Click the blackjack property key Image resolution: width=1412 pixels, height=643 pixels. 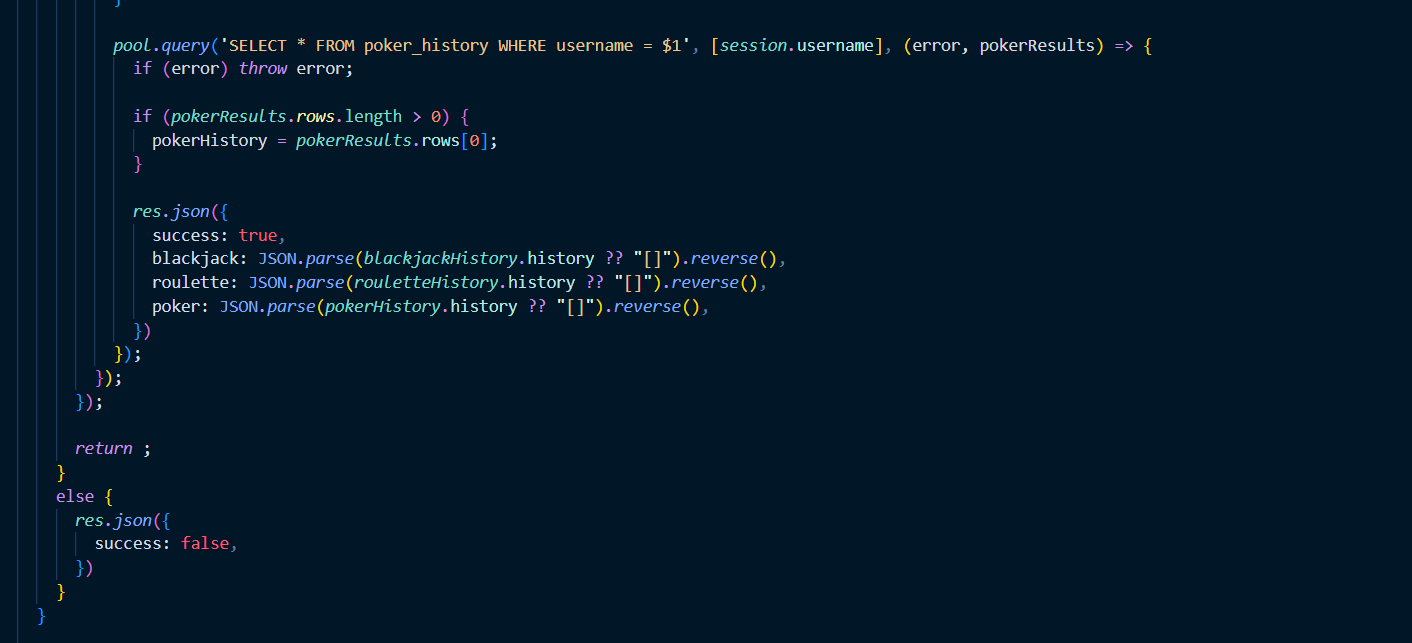click(194, 259)
